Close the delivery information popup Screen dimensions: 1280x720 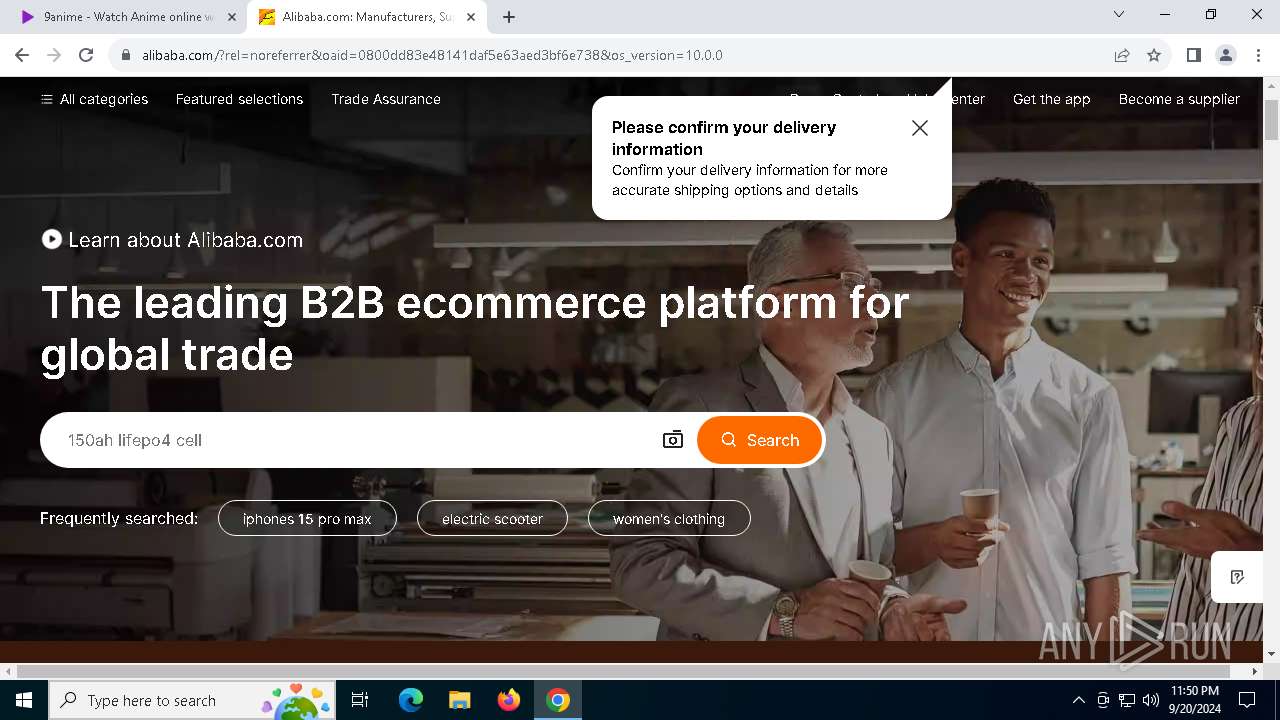pos(920,128)
